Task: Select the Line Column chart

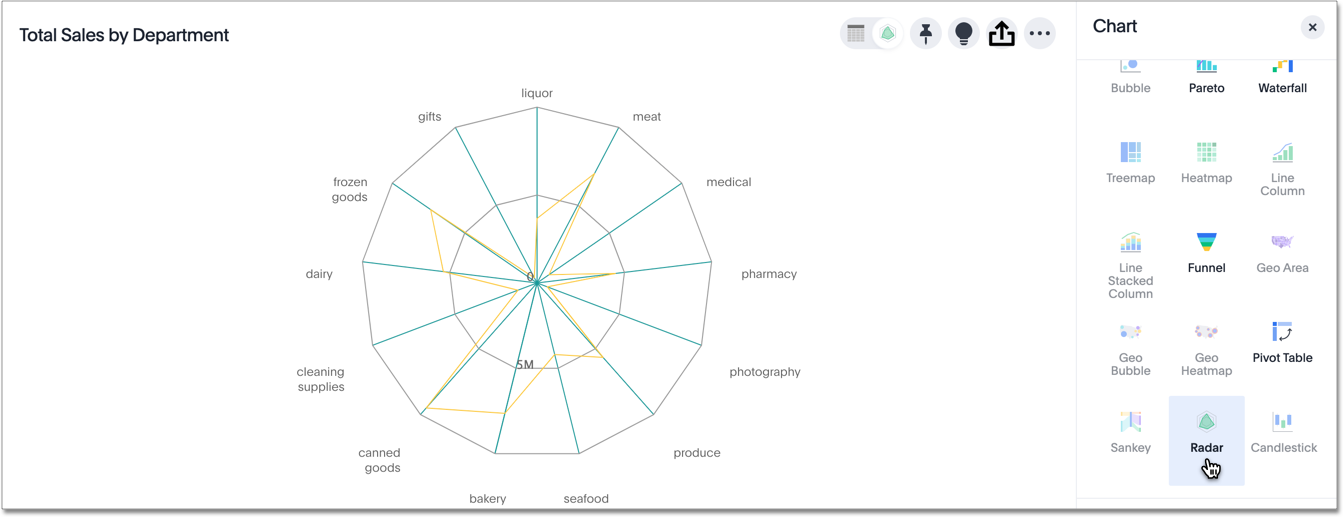Action: [x=1282, y=168]
